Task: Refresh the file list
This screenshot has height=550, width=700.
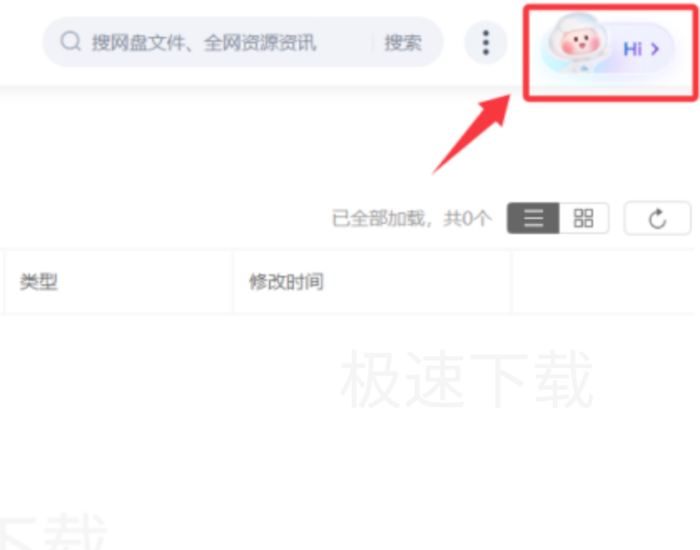Action: pos(657,218)
